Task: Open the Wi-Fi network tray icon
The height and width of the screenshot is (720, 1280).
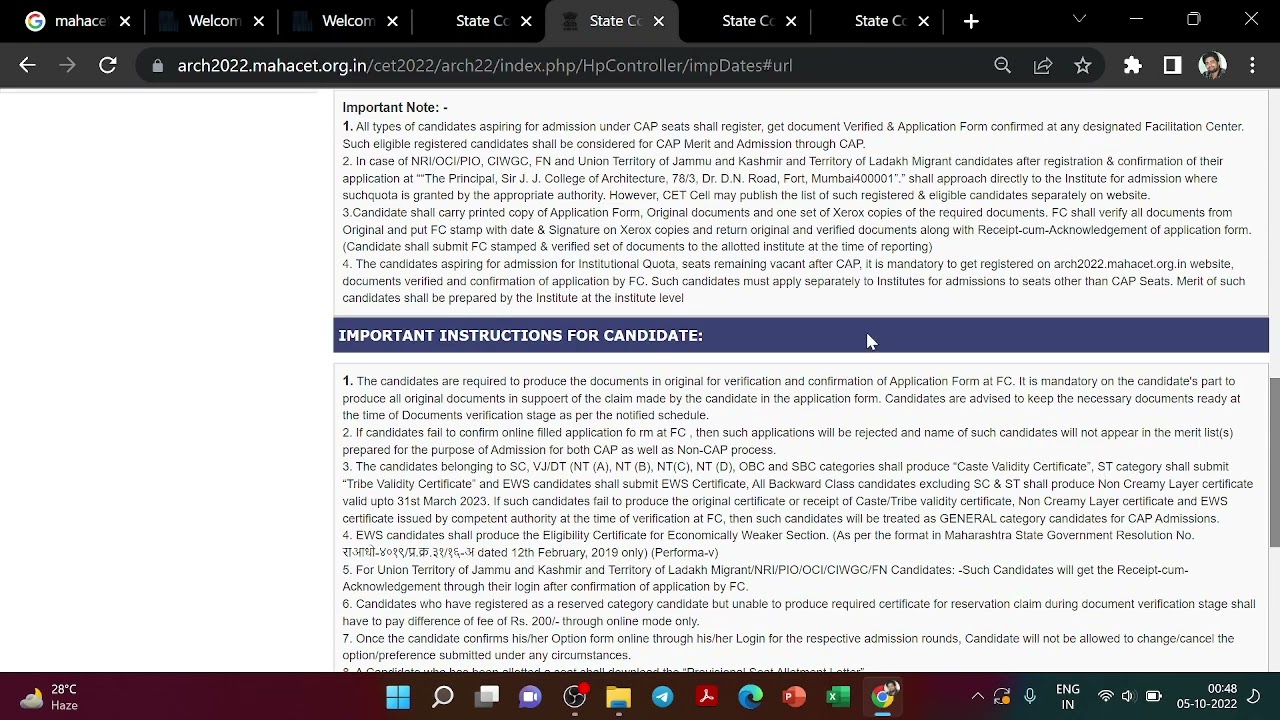Action: (x=1105, y=697)
